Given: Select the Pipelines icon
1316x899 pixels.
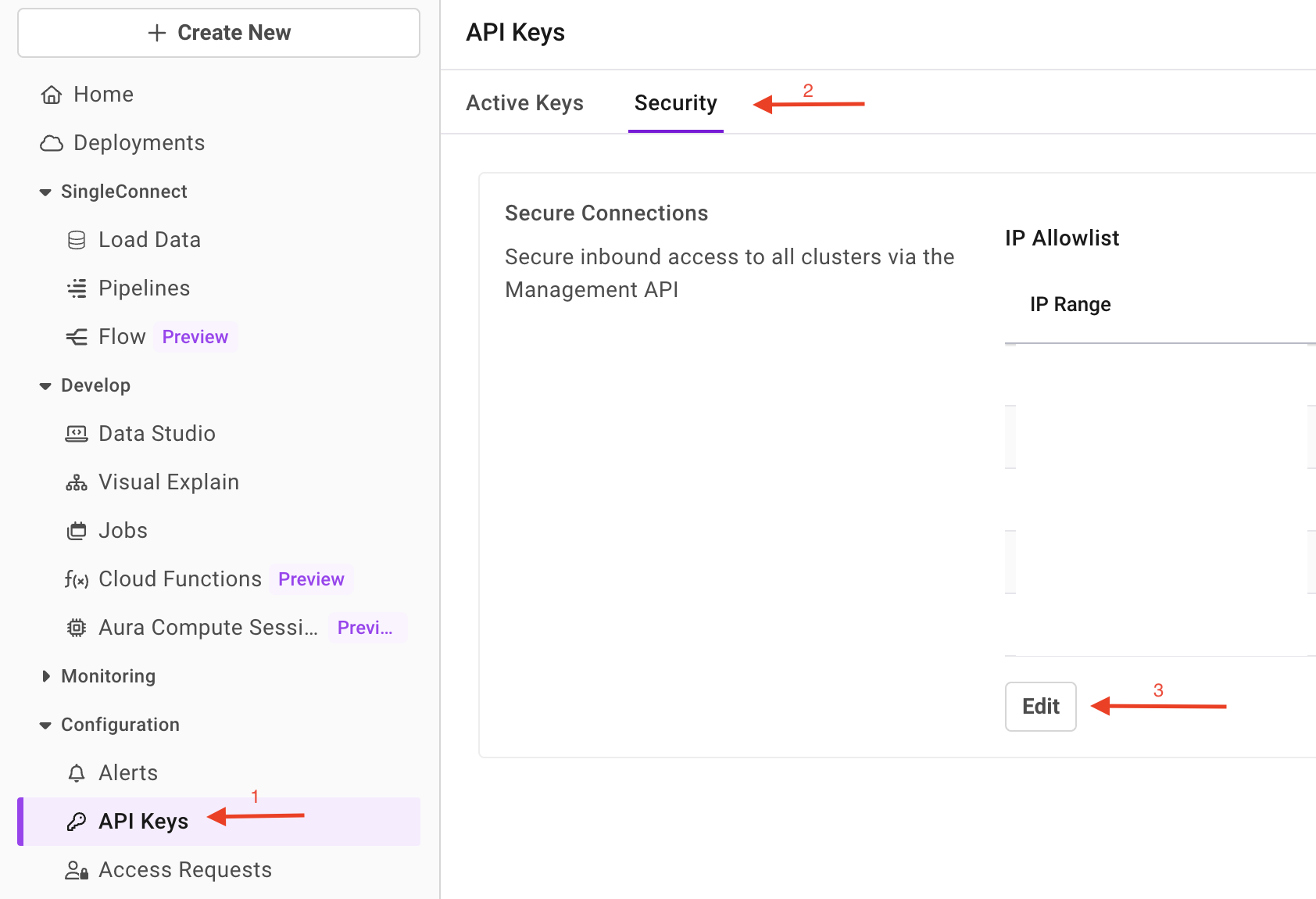Looking at the screenshot, I should coord(76,288).
